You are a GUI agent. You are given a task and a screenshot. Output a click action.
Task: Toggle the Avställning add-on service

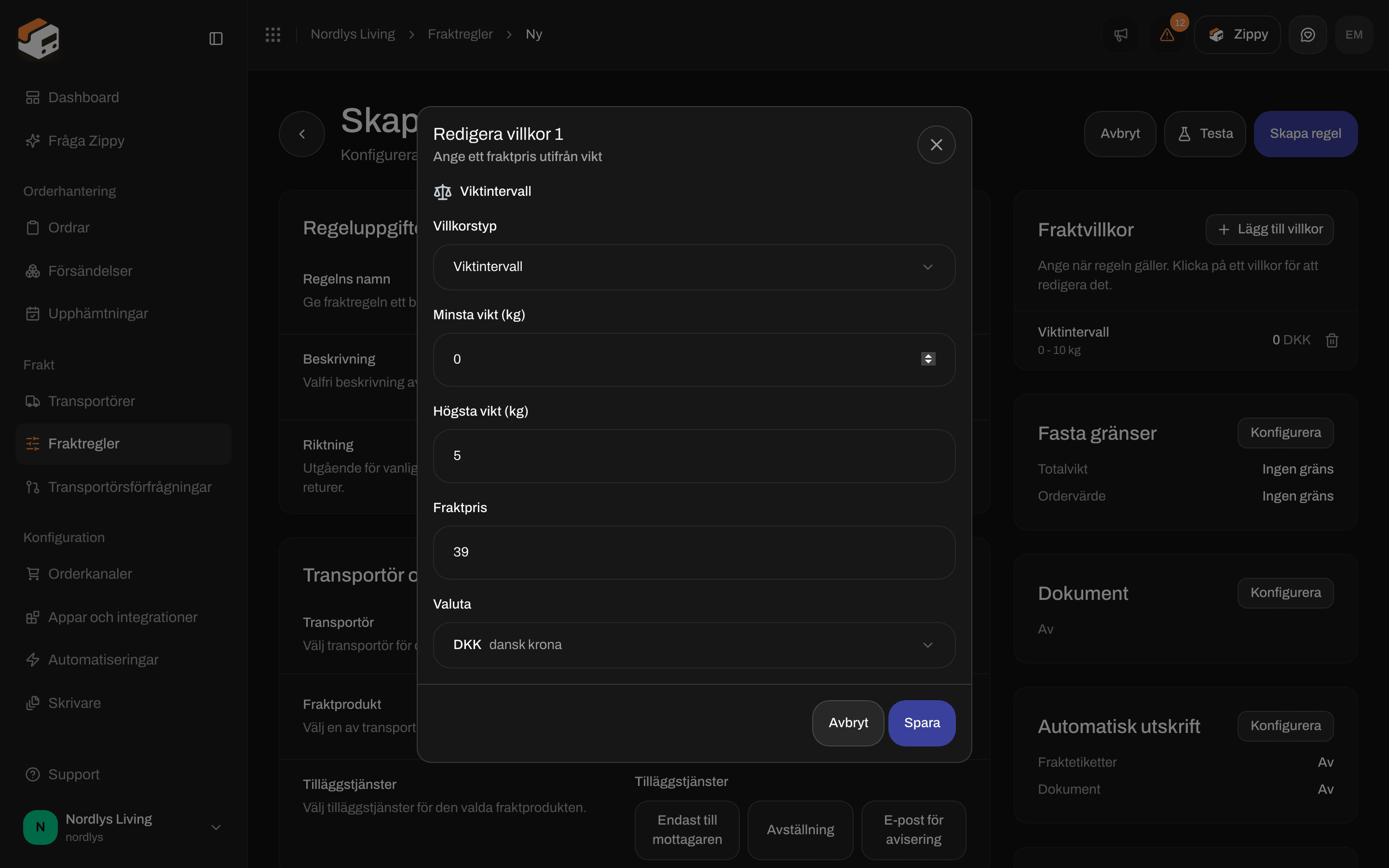800,830
